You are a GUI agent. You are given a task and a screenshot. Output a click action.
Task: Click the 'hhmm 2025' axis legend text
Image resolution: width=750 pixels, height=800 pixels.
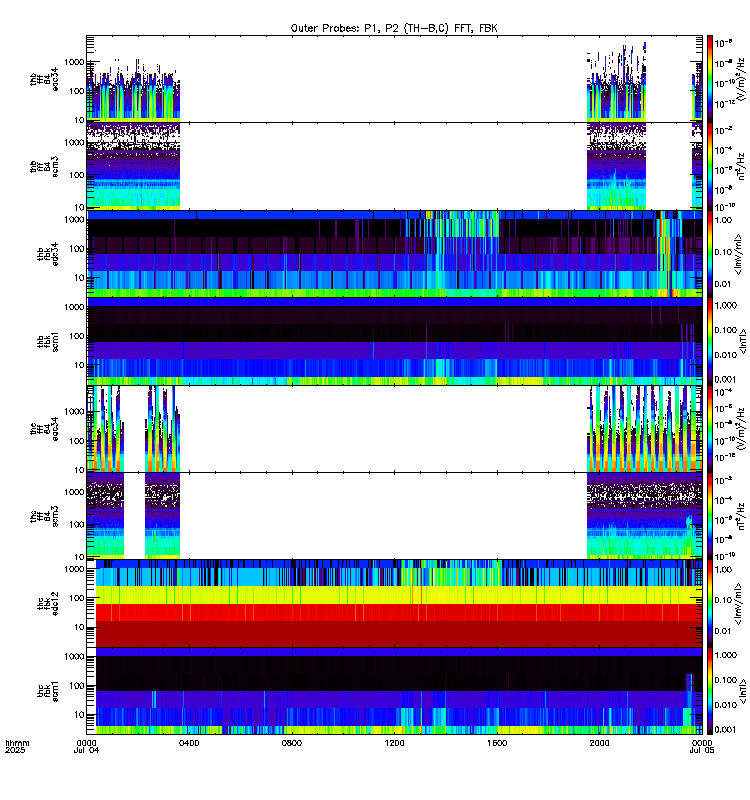pyautogui.click(x=17, y=746)
